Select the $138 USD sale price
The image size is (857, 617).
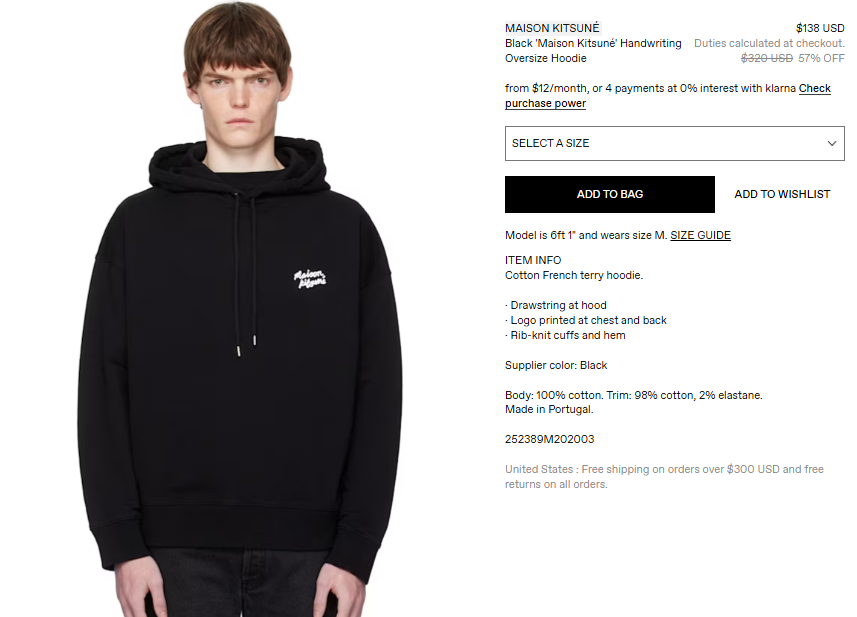820,28
